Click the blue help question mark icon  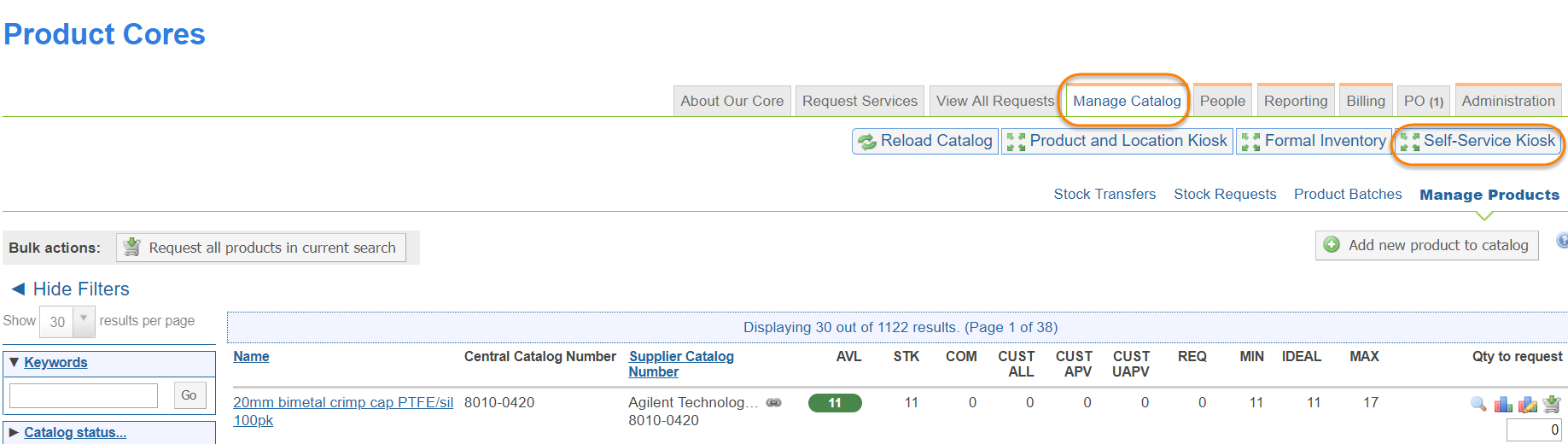pyautogui.click(x=1562, y=241)
